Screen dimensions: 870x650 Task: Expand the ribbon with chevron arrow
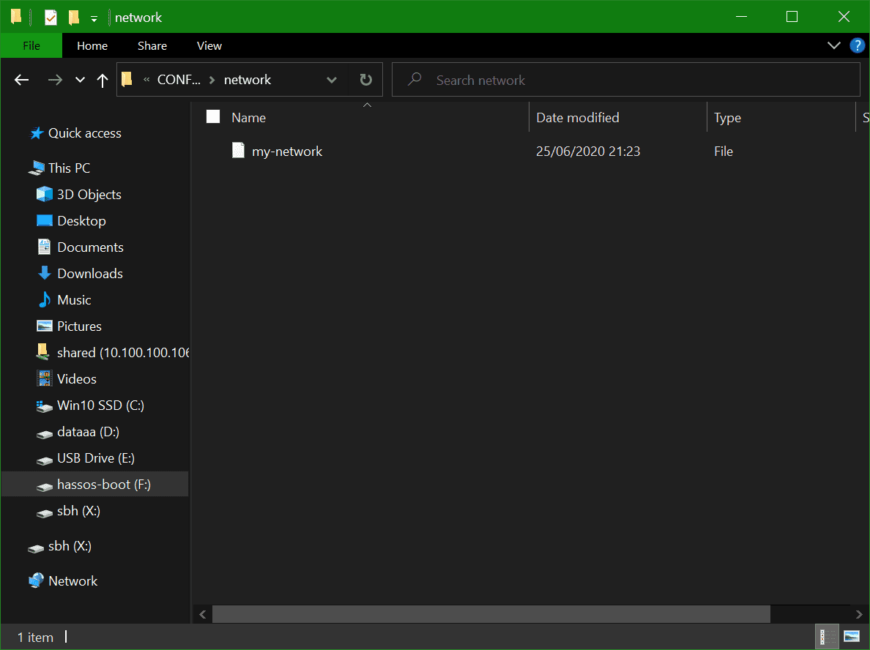coord(834,45)
